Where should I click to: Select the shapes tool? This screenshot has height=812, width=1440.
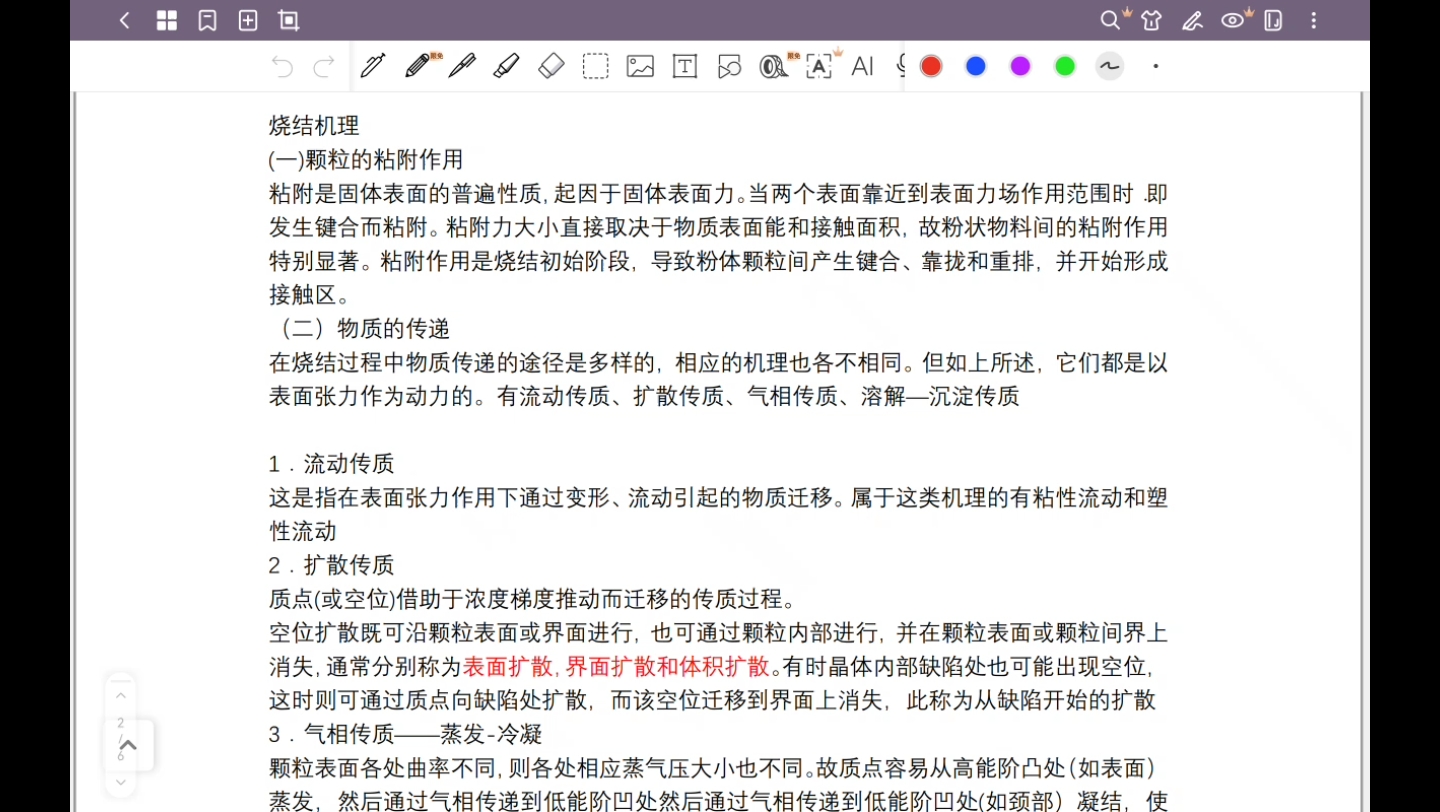pyautogui.click(x=729, y=67)
